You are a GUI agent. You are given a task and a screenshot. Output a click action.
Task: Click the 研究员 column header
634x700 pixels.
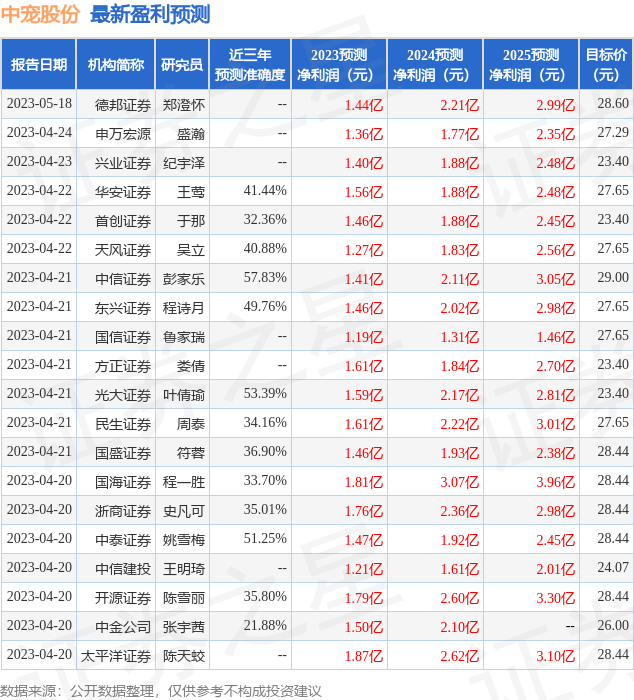(x=182, y=65)
